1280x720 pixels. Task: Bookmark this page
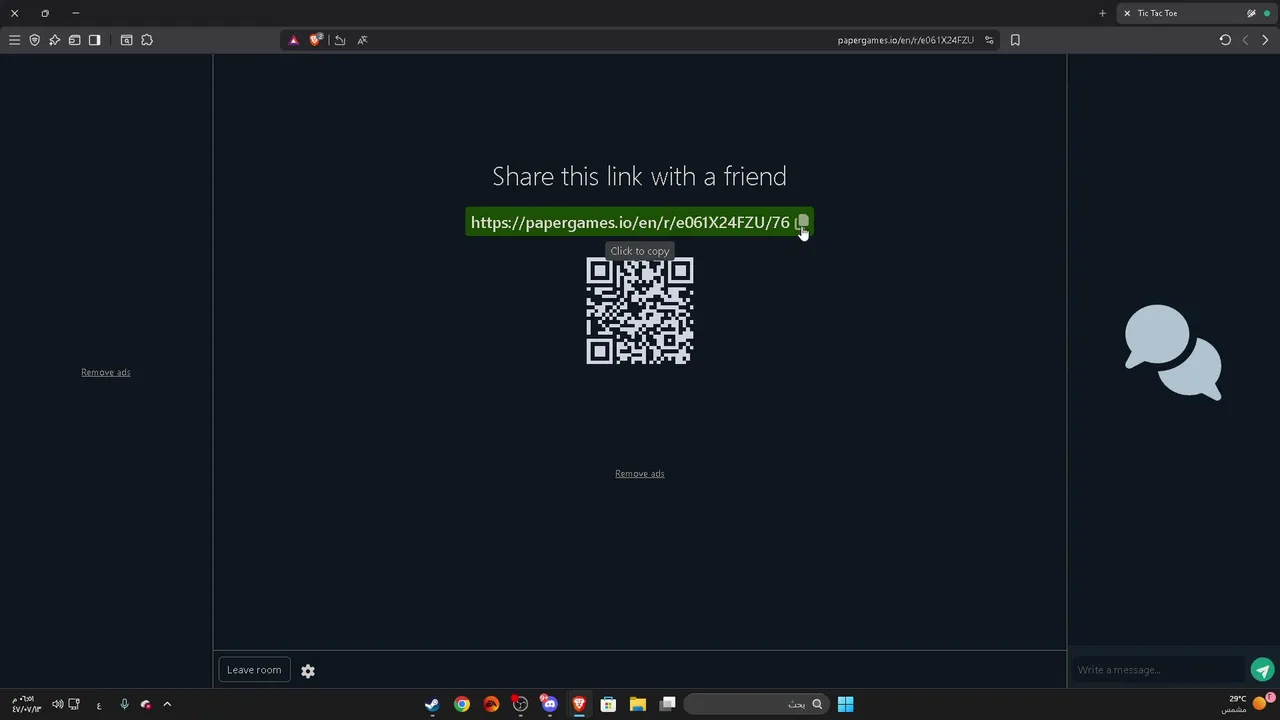tap(1015, 40)
